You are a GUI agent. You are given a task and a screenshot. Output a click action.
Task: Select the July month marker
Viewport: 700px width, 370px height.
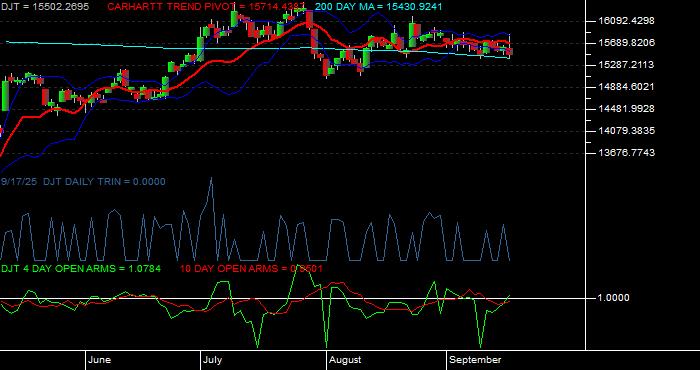(213, 360)
